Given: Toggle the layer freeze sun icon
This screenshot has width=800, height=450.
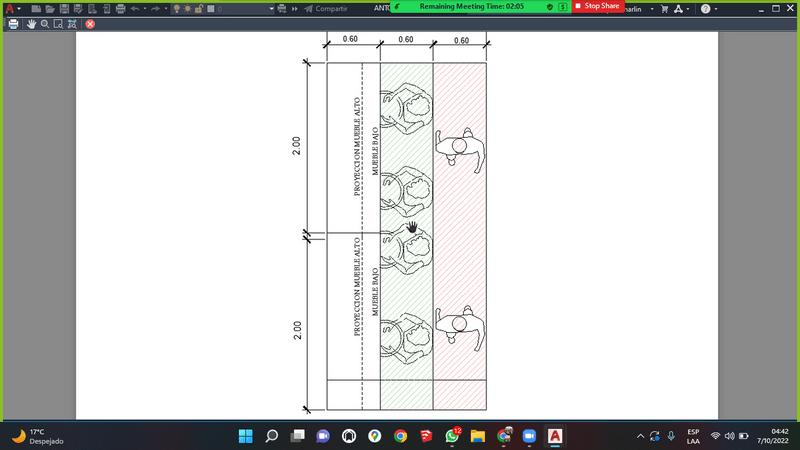Looking at the screenshot, I should [x=188, y=9].
